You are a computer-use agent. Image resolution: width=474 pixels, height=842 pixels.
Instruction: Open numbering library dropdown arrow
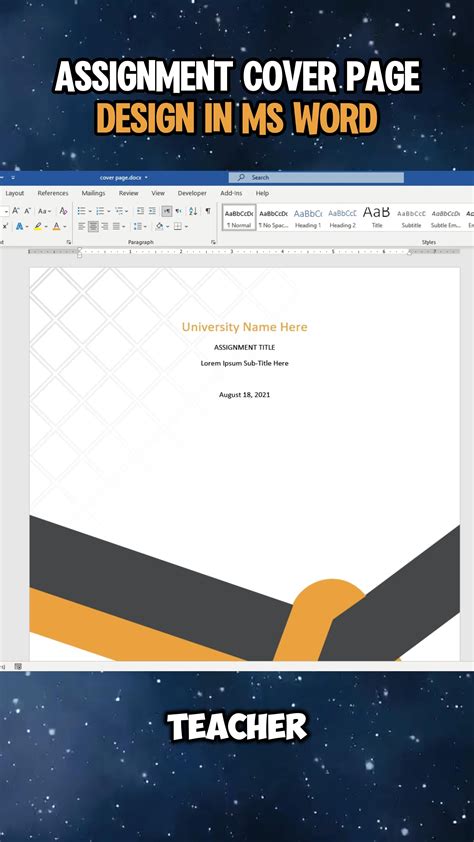109,211
